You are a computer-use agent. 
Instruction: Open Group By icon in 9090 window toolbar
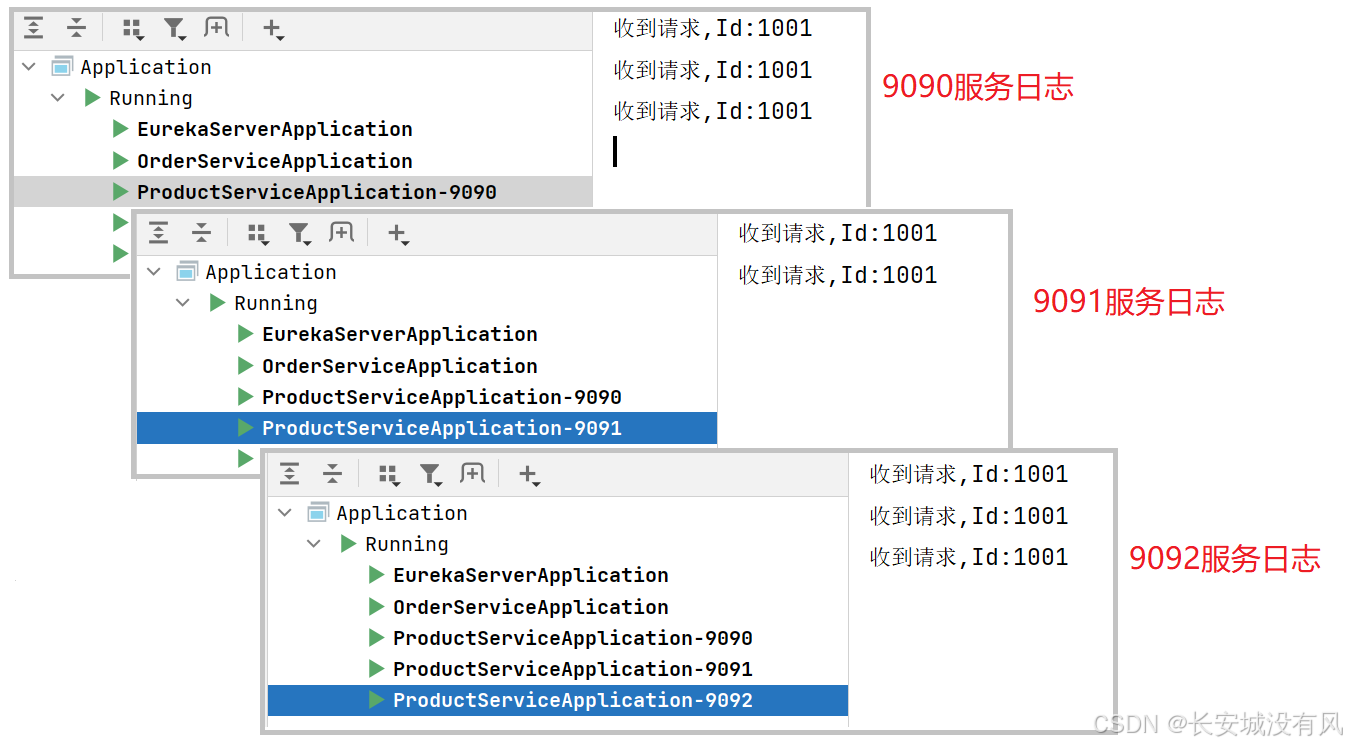(133, 29)
